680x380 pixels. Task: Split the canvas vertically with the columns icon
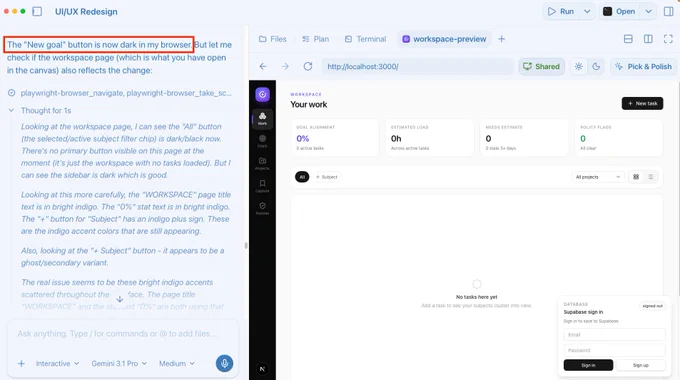(x=648, y=39)
